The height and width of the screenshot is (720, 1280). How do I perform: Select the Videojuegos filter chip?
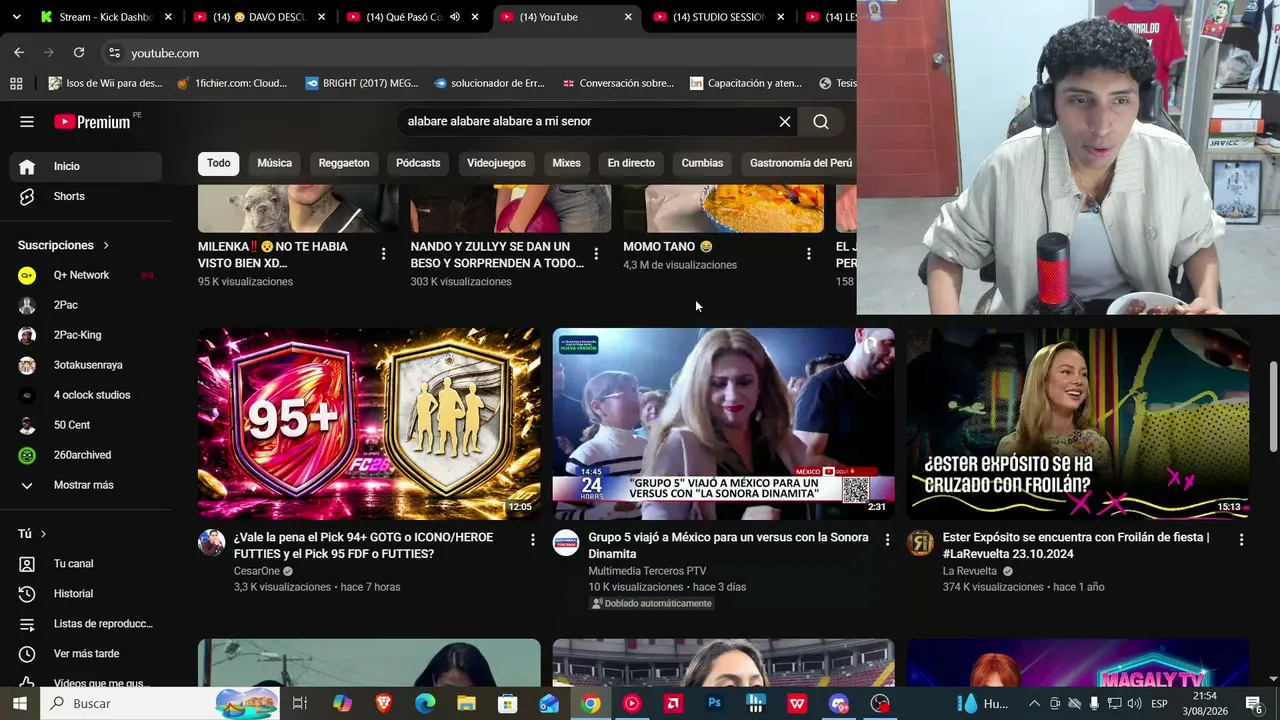point(496,163)
